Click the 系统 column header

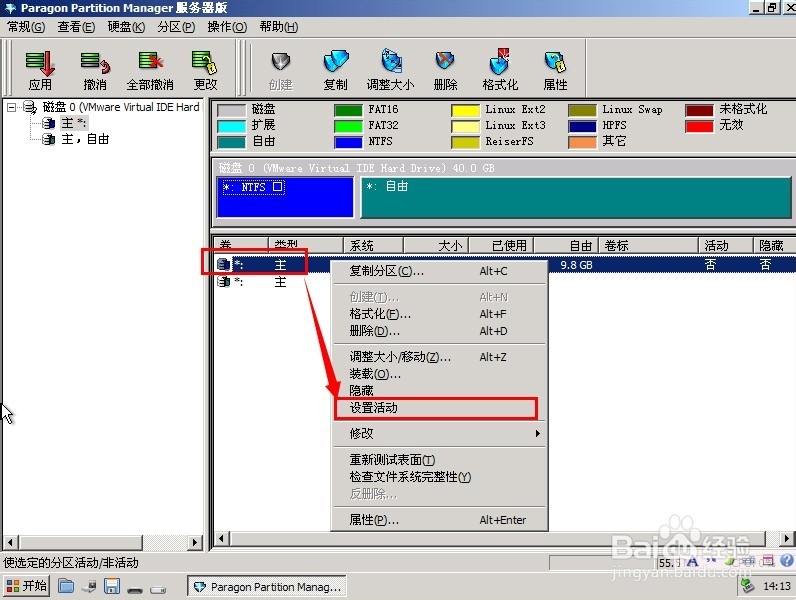[x=374, y=245]
